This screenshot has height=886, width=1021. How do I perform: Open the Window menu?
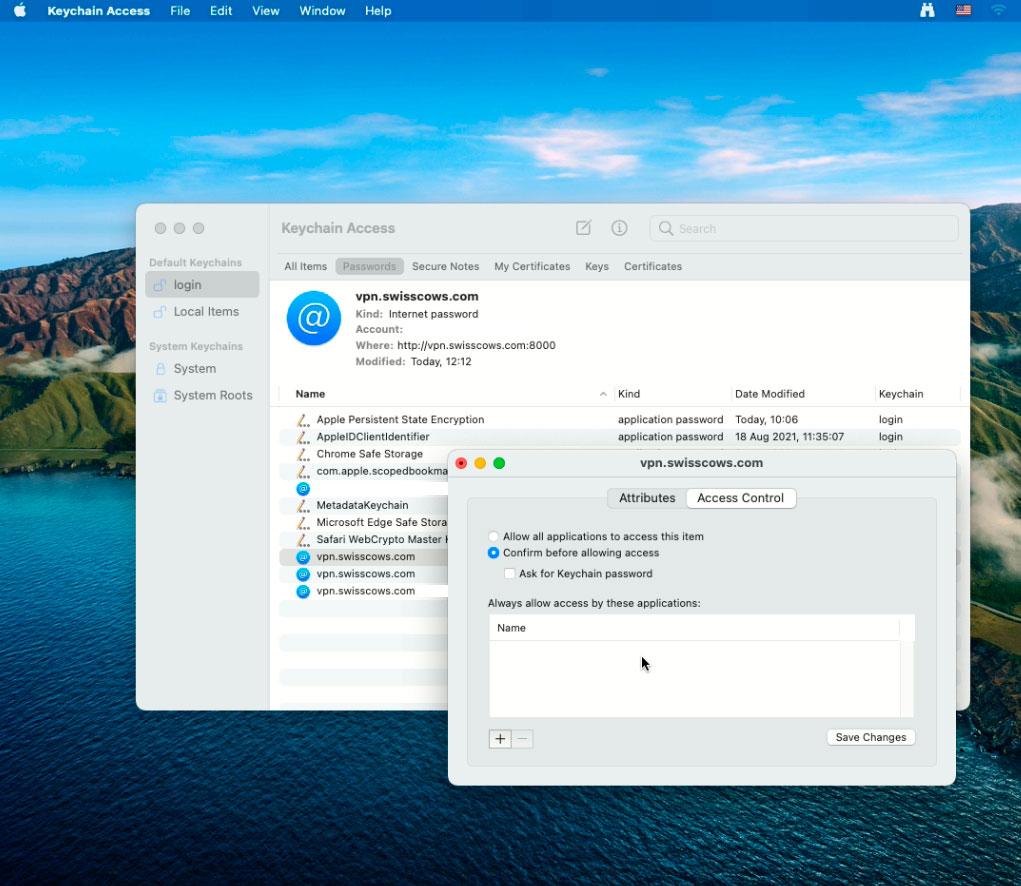click(322, 10)
